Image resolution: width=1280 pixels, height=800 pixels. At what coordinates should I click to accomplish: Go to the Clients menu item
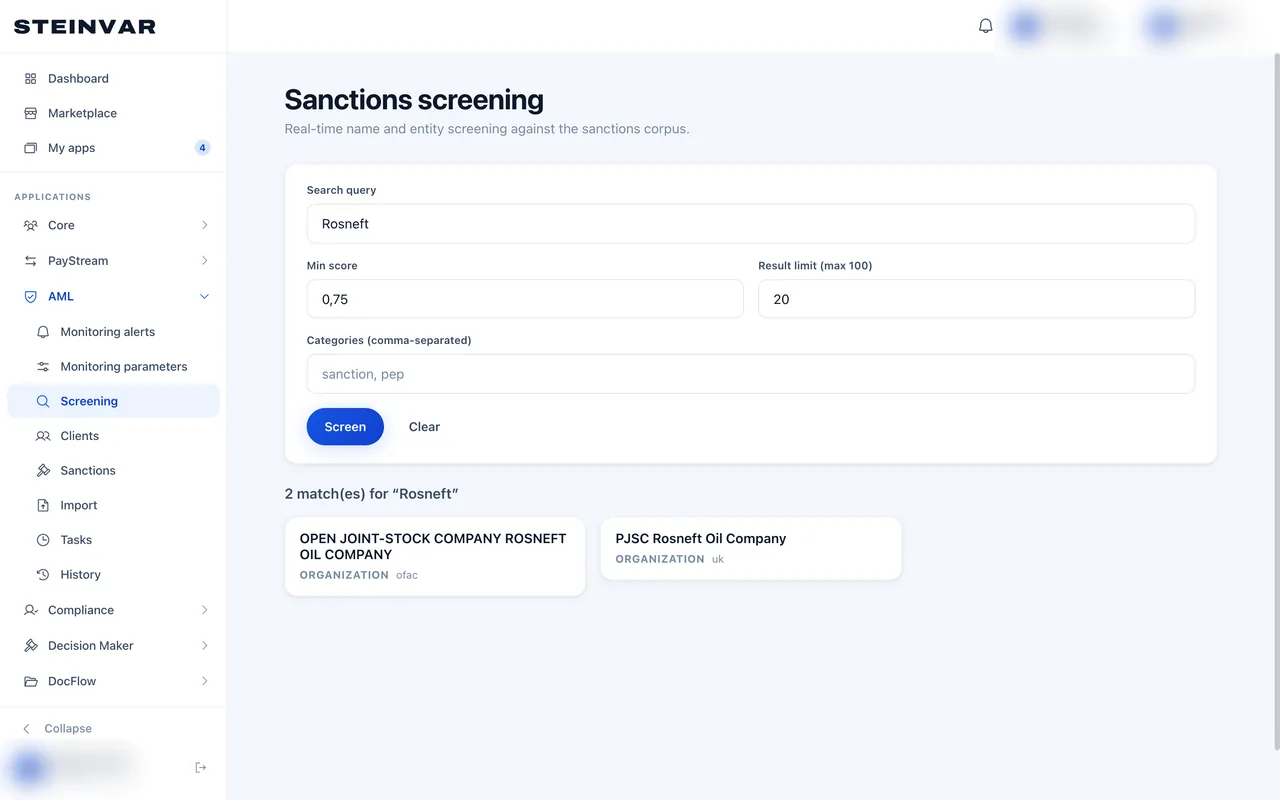pos(113,436)
